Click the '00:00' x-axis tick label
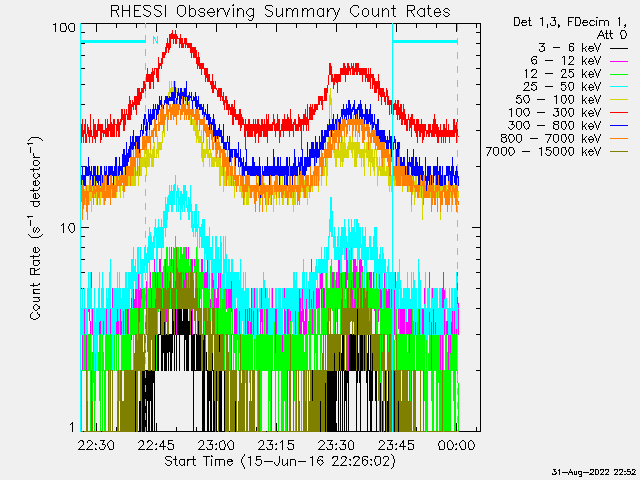 pyautogui.click(x=457, y=444)
